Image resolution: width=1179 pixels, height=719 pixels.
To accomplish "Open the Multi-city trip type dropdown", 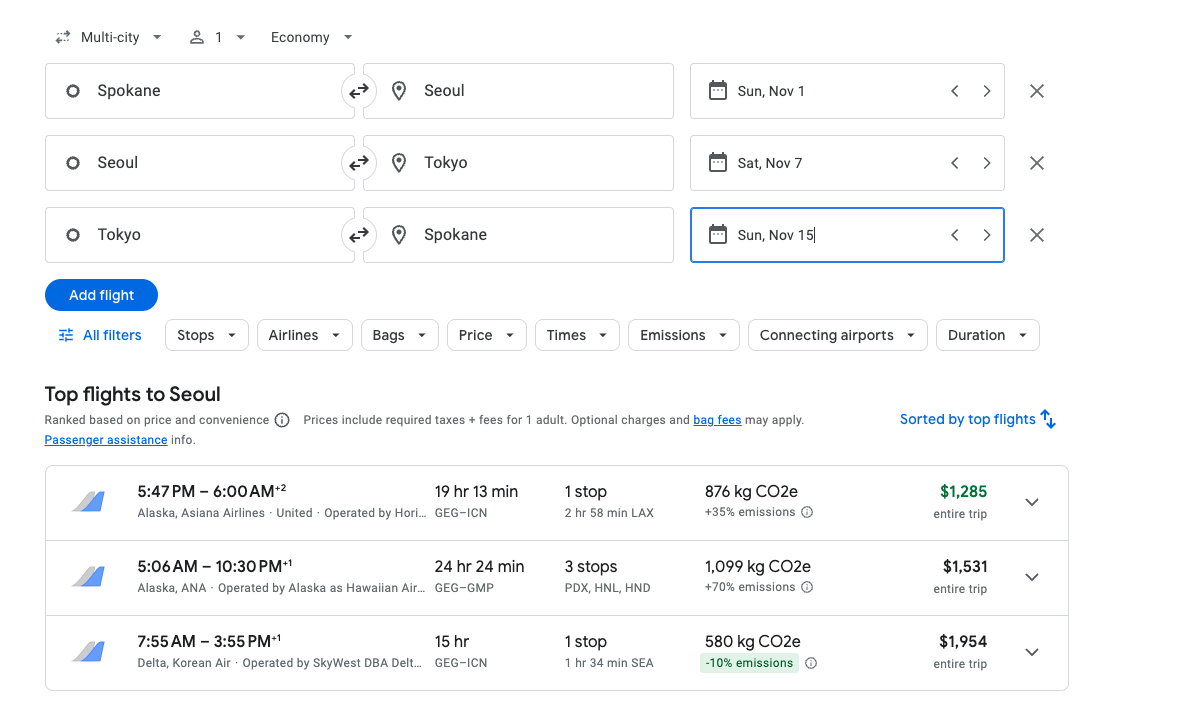I will (108, 37).
